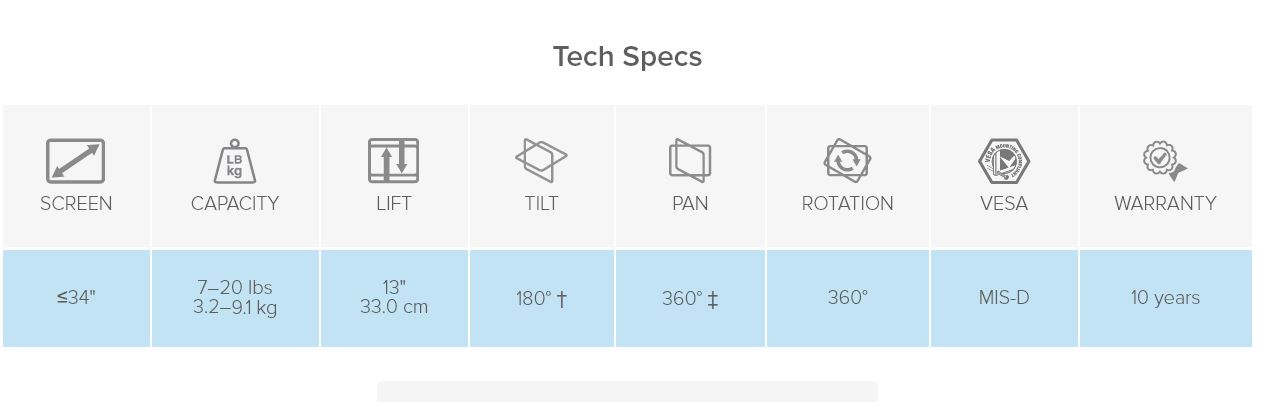The height and width of the screenshot is (402, 1270).
Task: Click the Tilt icon
Action: click(x=541, y=160)
